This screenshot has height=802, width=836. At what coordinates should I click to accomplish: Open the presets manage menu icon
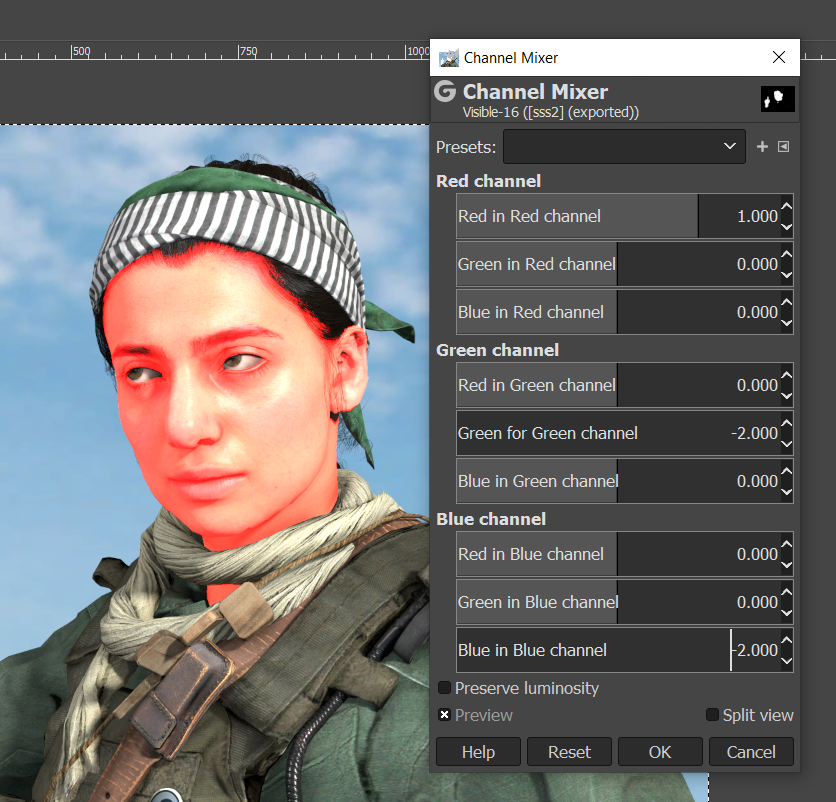pyautogui.click(x=783, y=147)
